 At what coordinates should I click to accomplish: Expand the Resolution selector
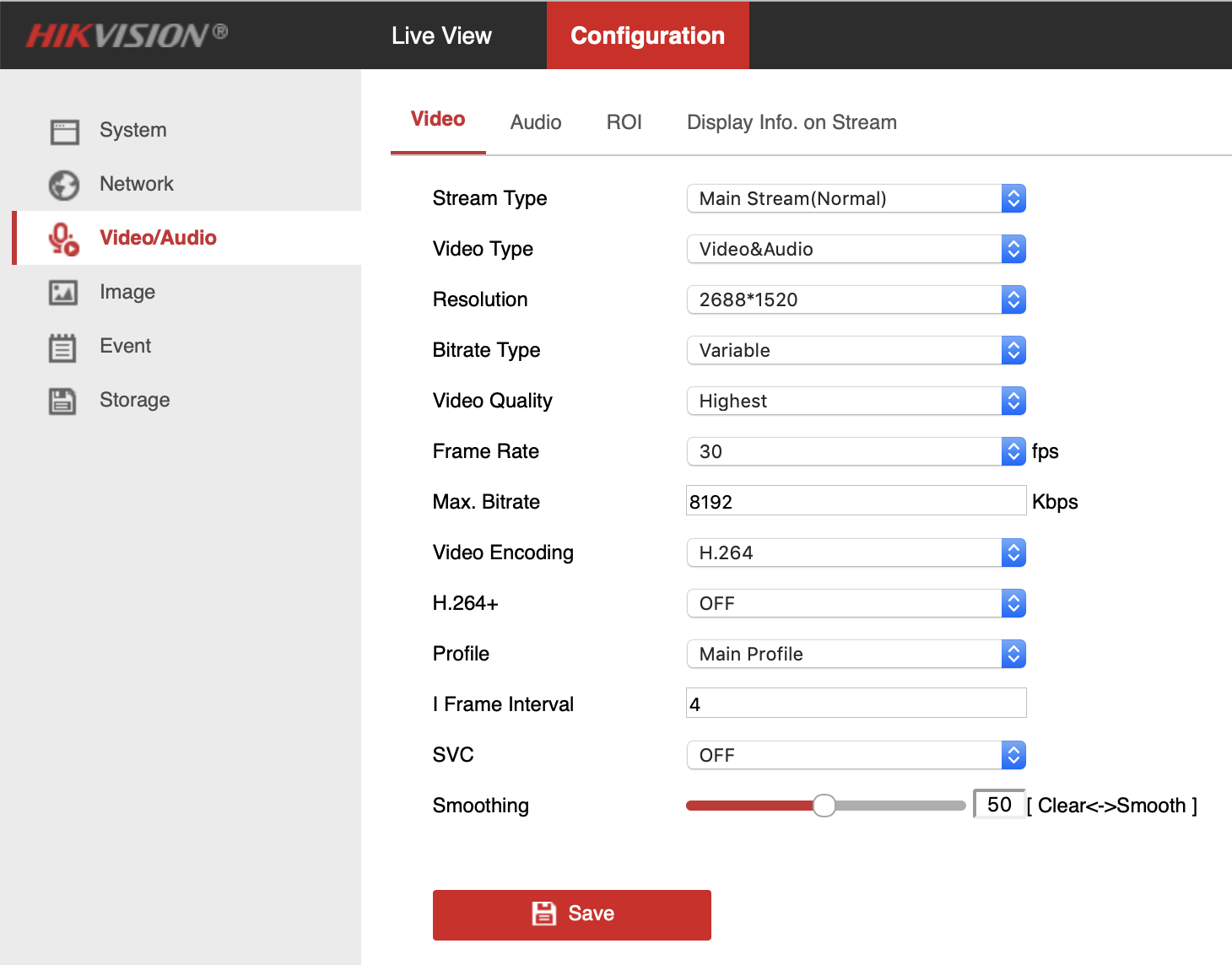1013,299
